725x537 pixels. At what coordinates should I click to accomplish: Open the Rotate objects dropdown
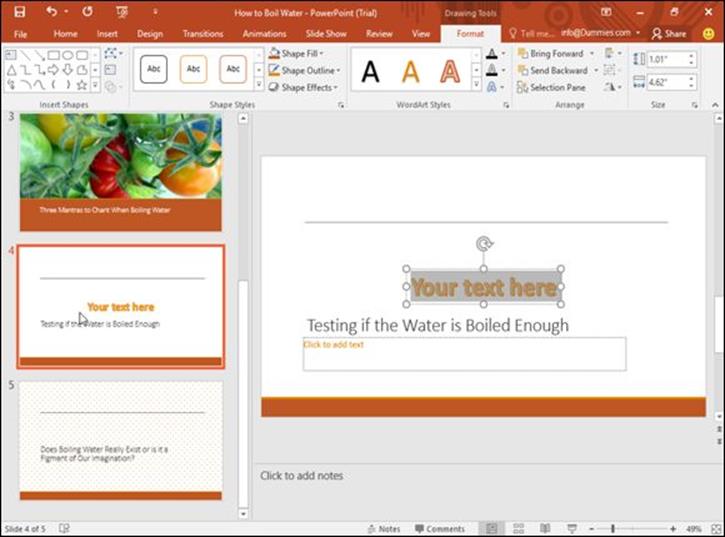613,87
